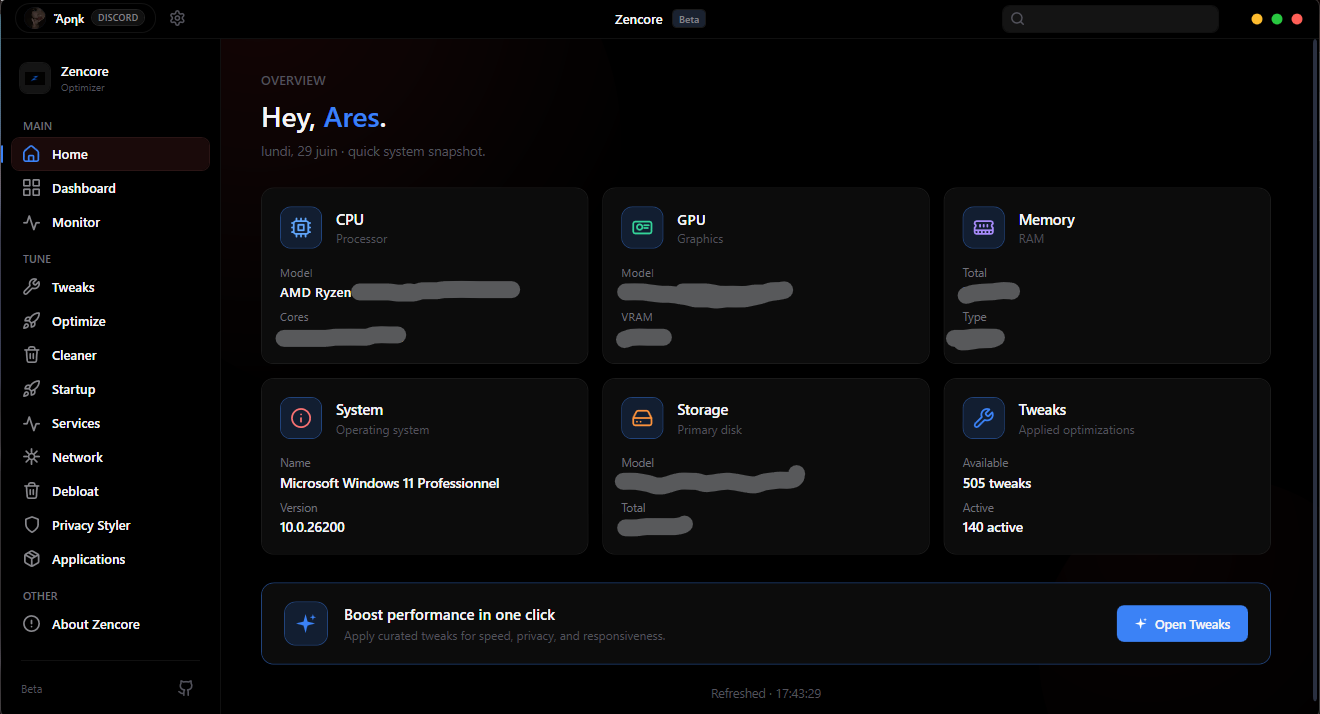Image resolution: width=1320 pixels, height=714 pixels.
Task: Open Tweaks in the sidebar
Action: pyautogui.click(x=110, y=287)
